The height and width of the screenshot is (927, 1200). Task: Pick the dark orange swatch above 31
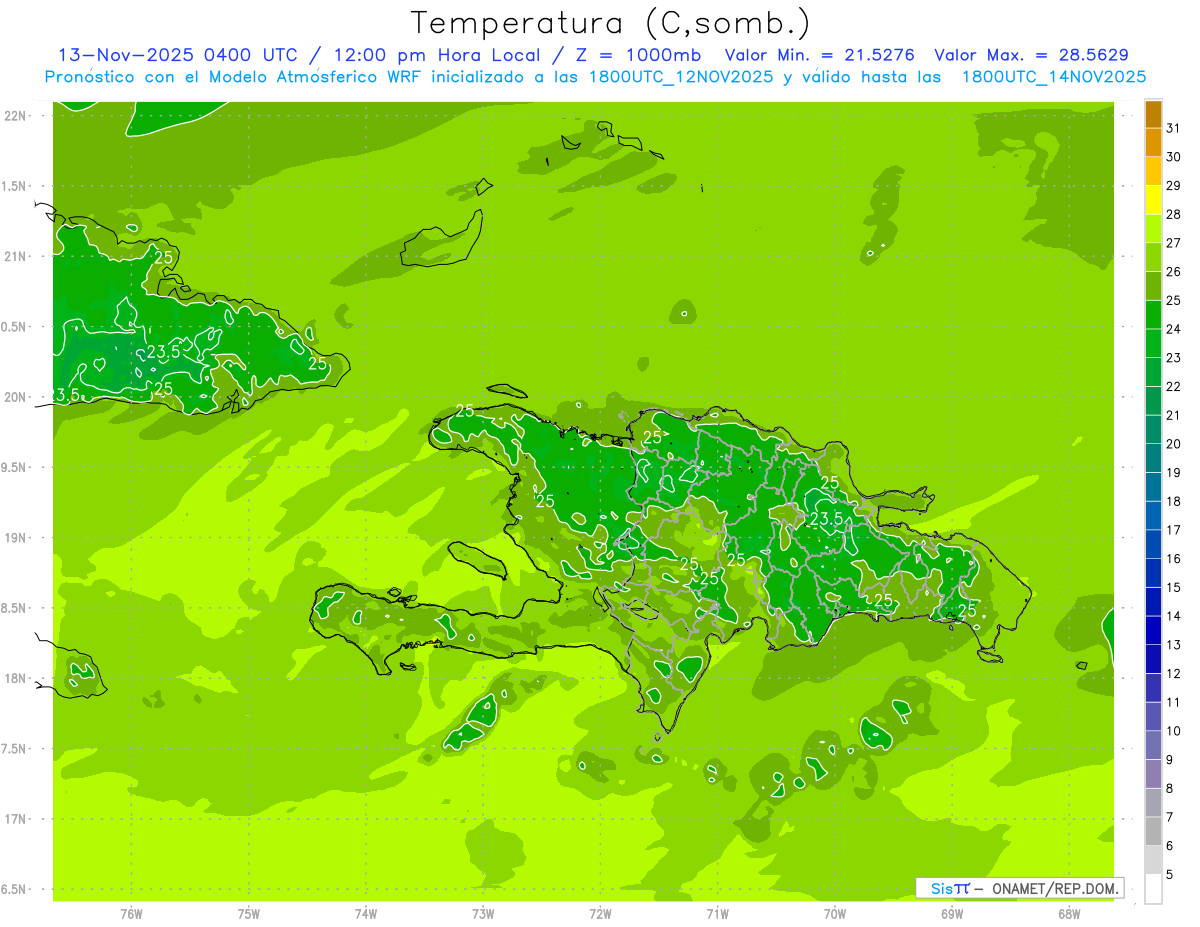click(x=1153, y=114)
